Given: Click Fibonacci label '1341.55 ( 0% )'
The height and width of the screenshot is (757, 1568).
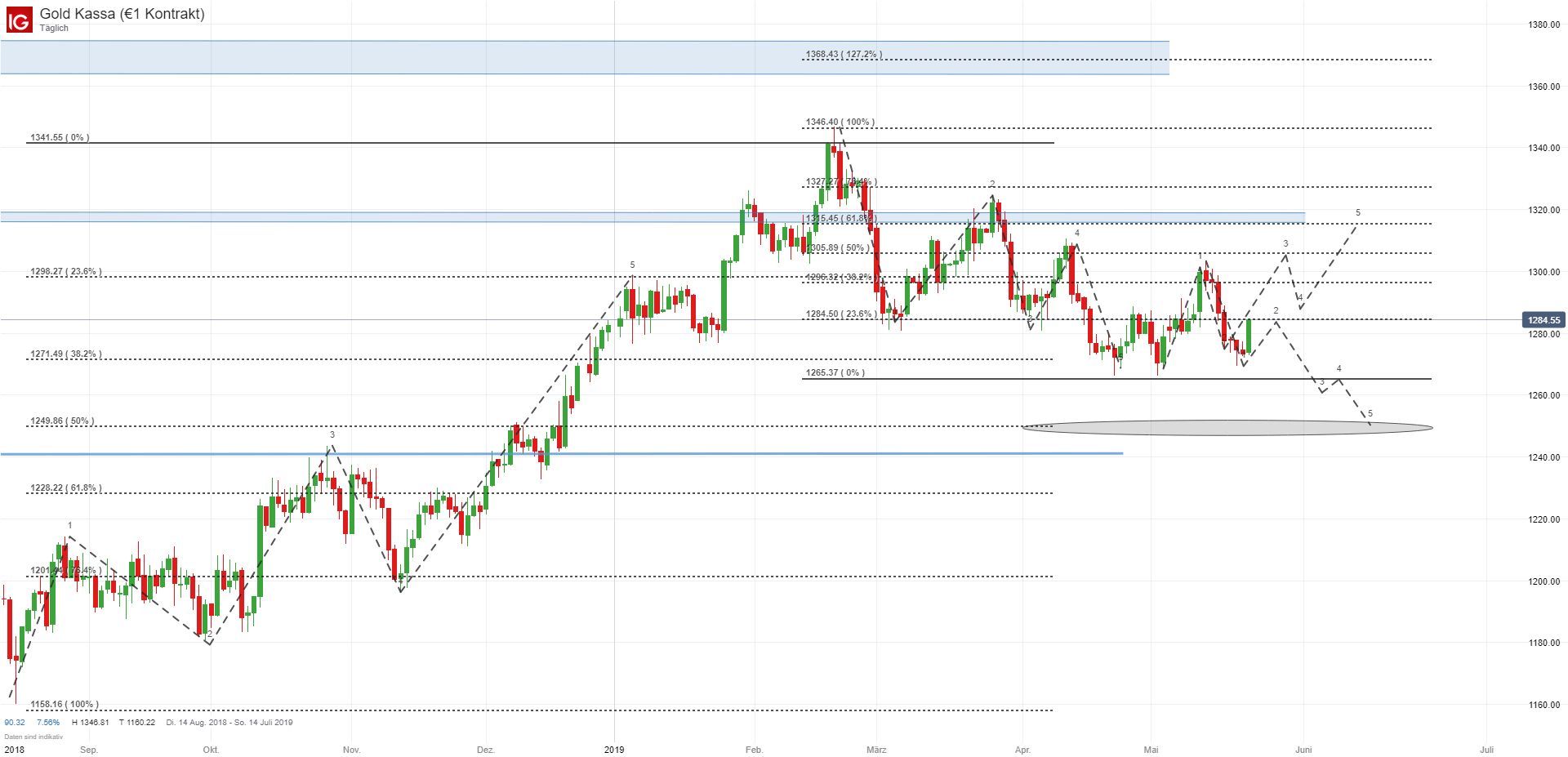Looking at the screenshot, I should [x=60, y=138].
